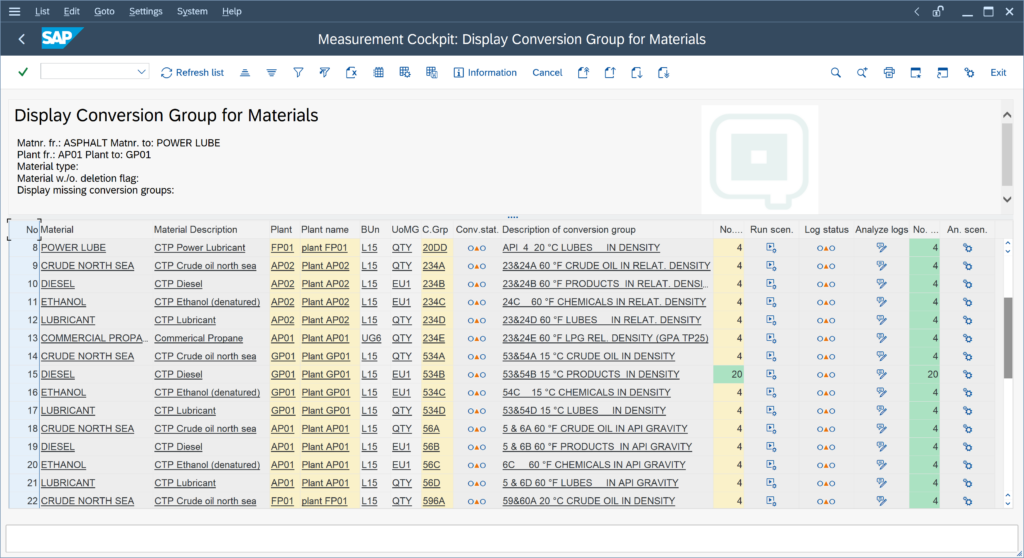Click the Analyze logs icon in row 9

click(x=882, y=266)
